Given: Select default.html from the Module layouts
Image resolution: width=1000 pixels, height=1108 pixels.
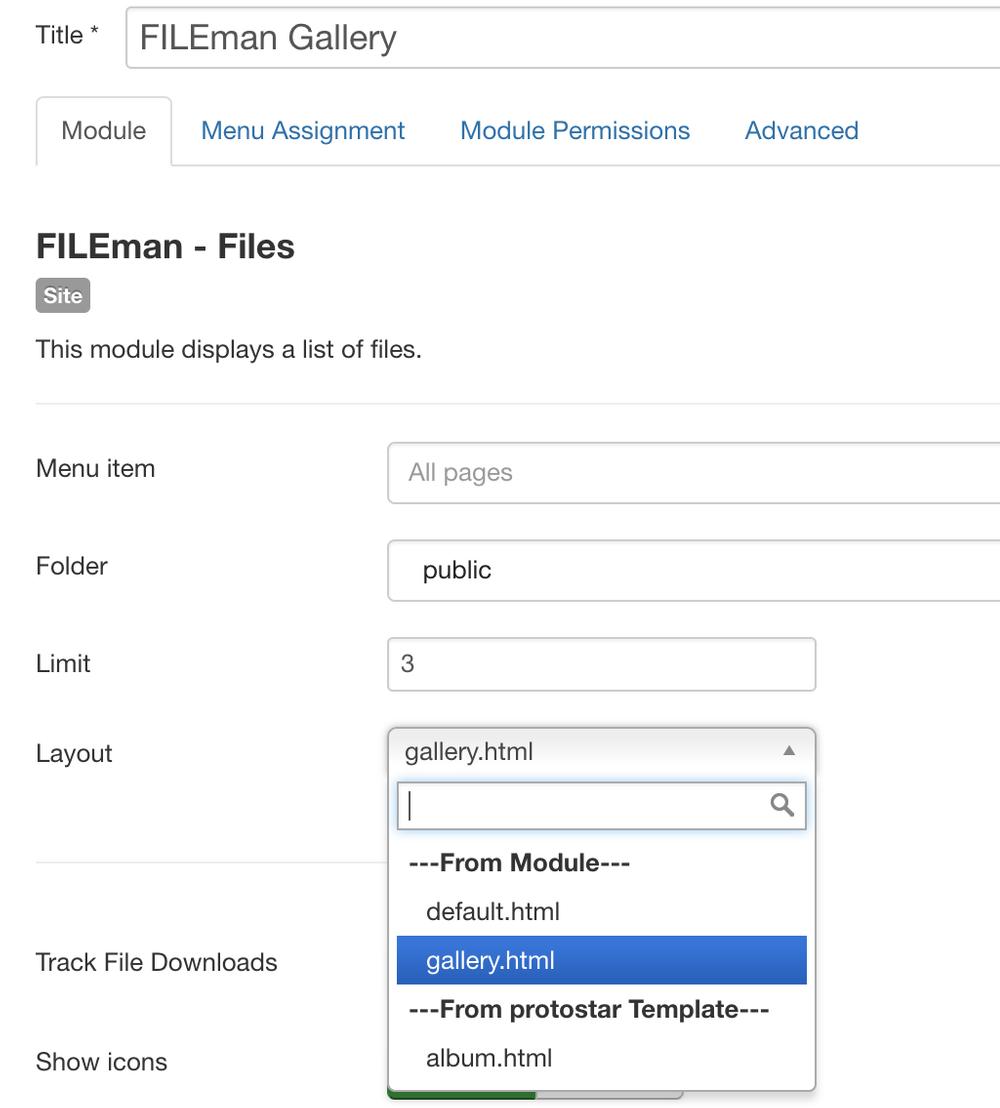Looking at the screenshot, I should (x=491, y=911).
